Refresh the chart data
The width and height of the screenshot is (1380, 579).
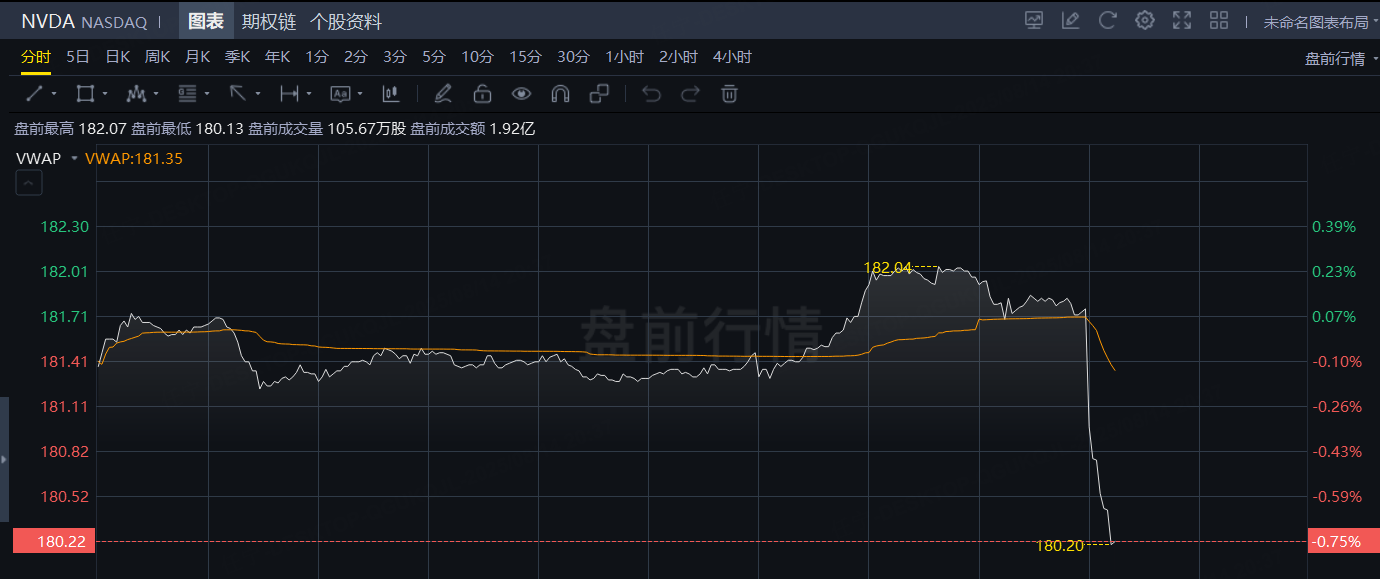coord(1107,20)
